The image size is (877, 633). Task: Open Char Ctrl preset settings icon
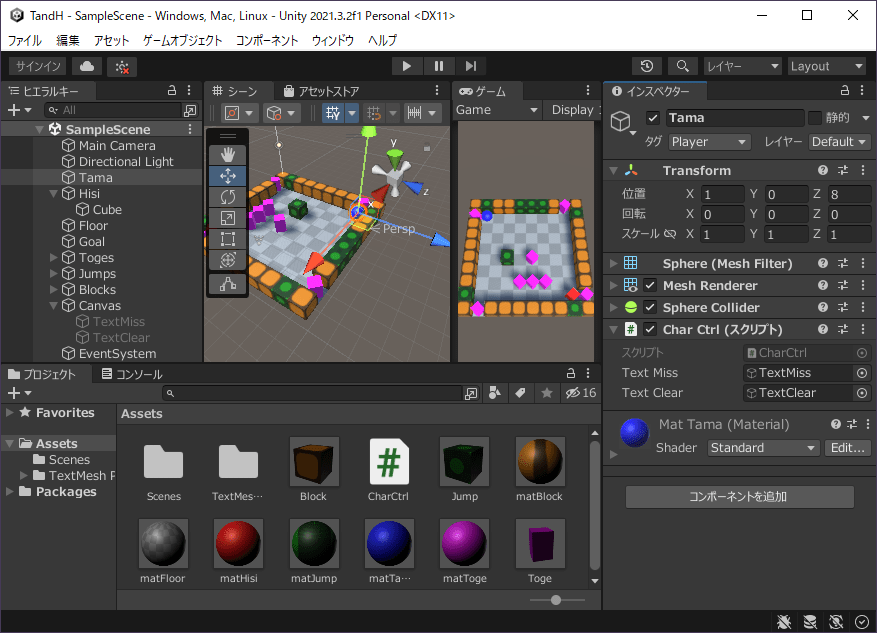[843, 329]
